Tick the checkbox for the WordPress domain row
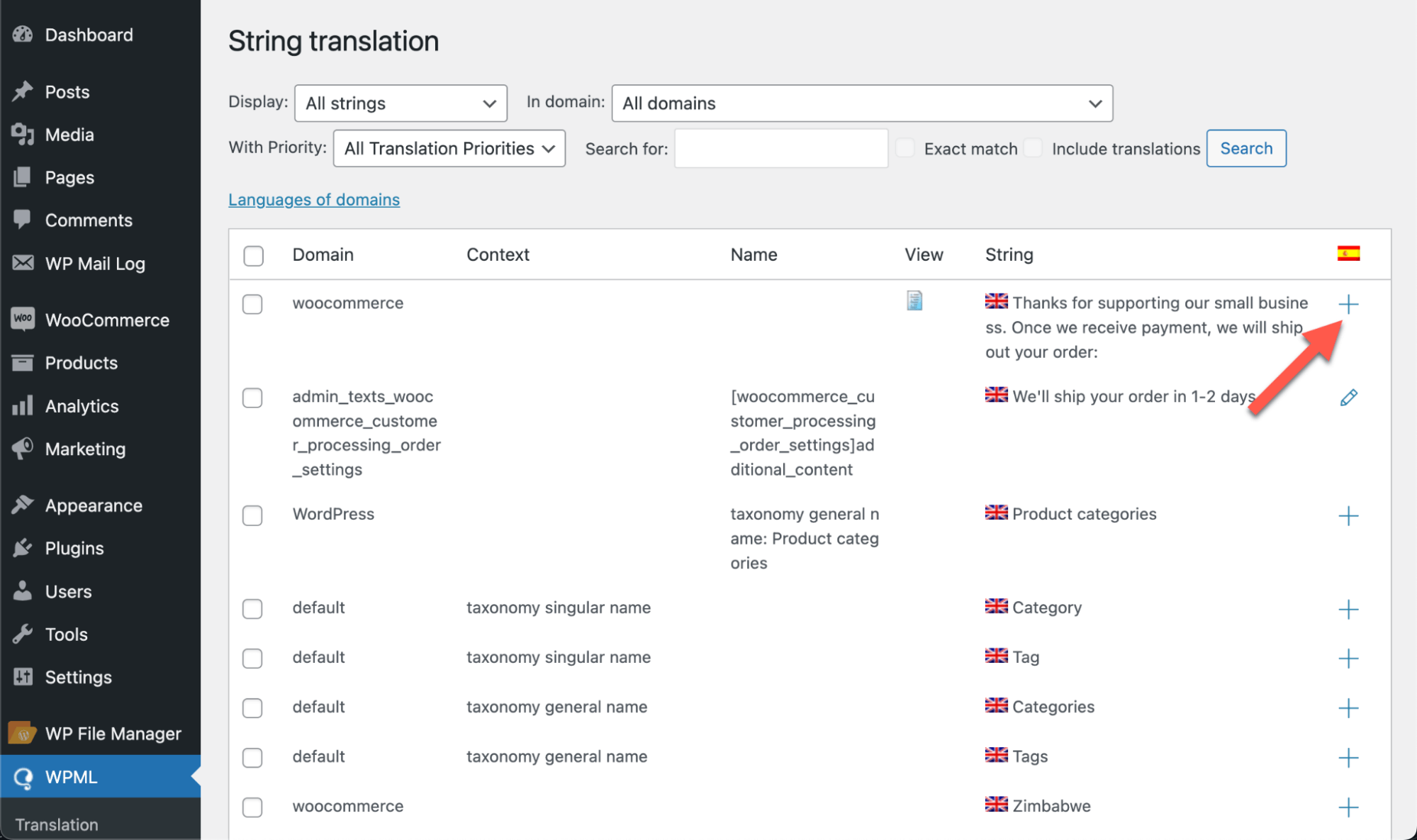Viewport: 1417px width, 840px height. pyautogui.click(x=252, y=515)
